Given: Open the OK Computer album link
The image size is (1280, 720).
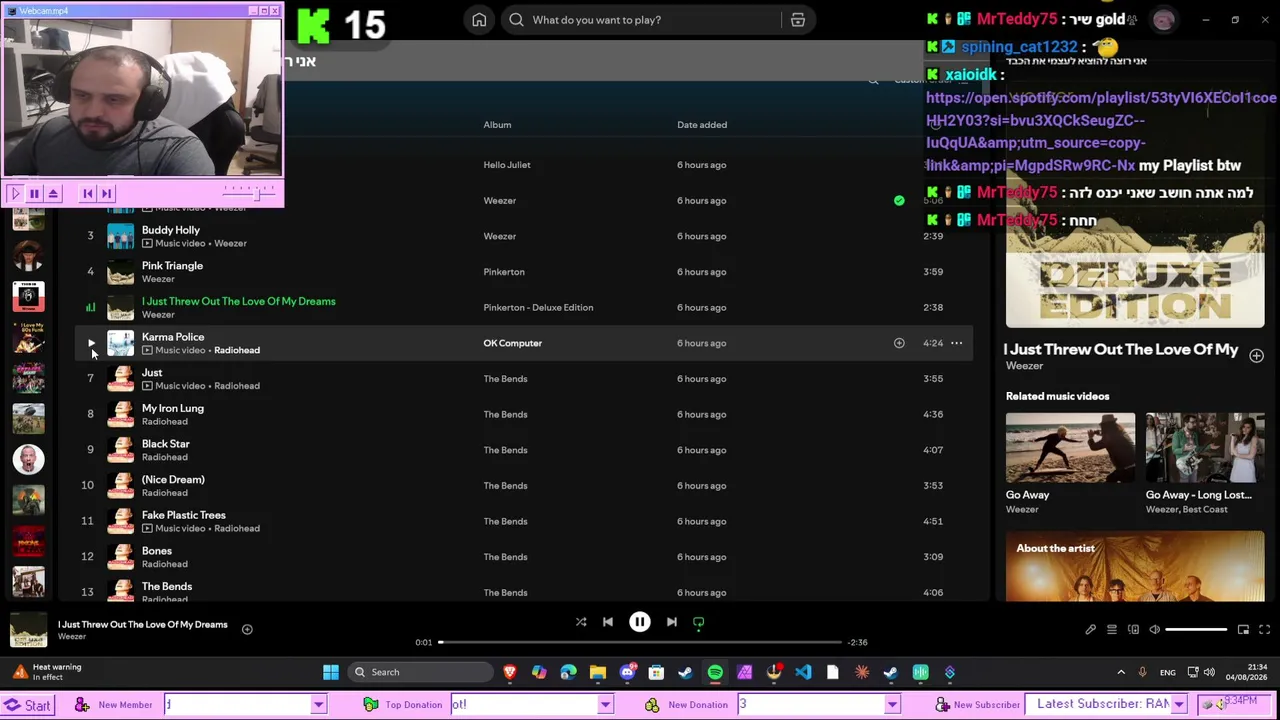Looking at the screenshot, I should [512, 343].
